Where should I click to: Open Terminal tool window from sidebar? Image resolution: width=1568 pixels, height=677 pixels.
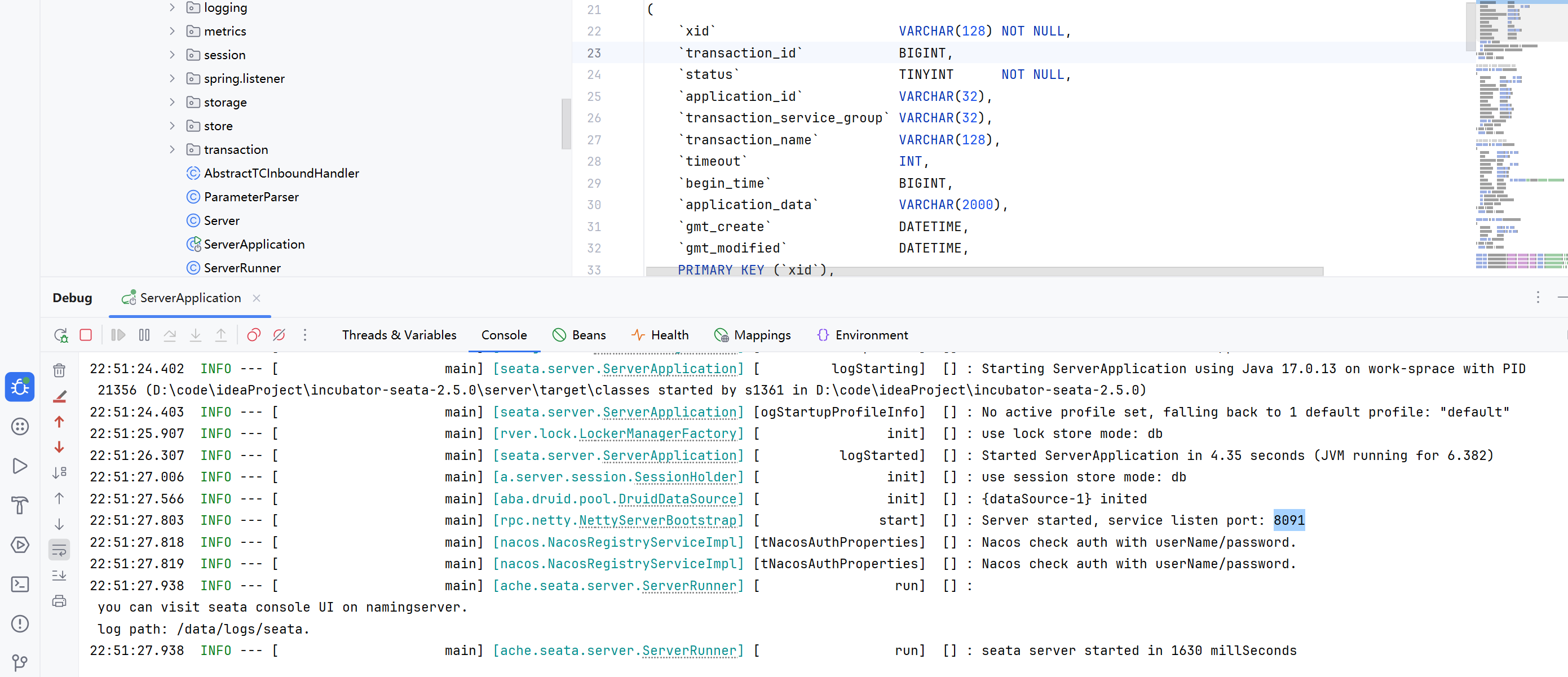click(x=20, y=585)
